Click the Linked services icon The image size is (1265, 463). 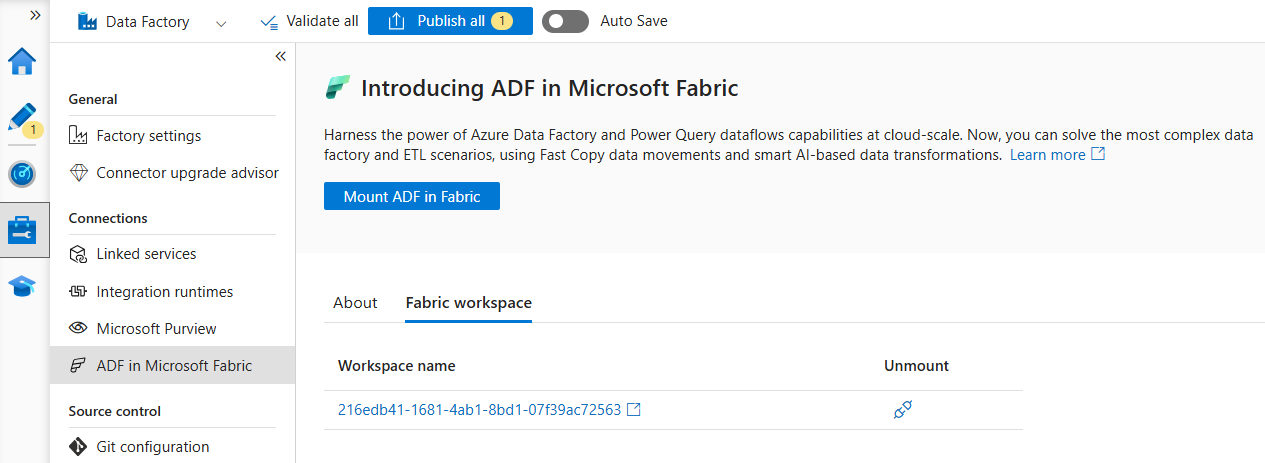pyautogui.click(x=79, y=254)
